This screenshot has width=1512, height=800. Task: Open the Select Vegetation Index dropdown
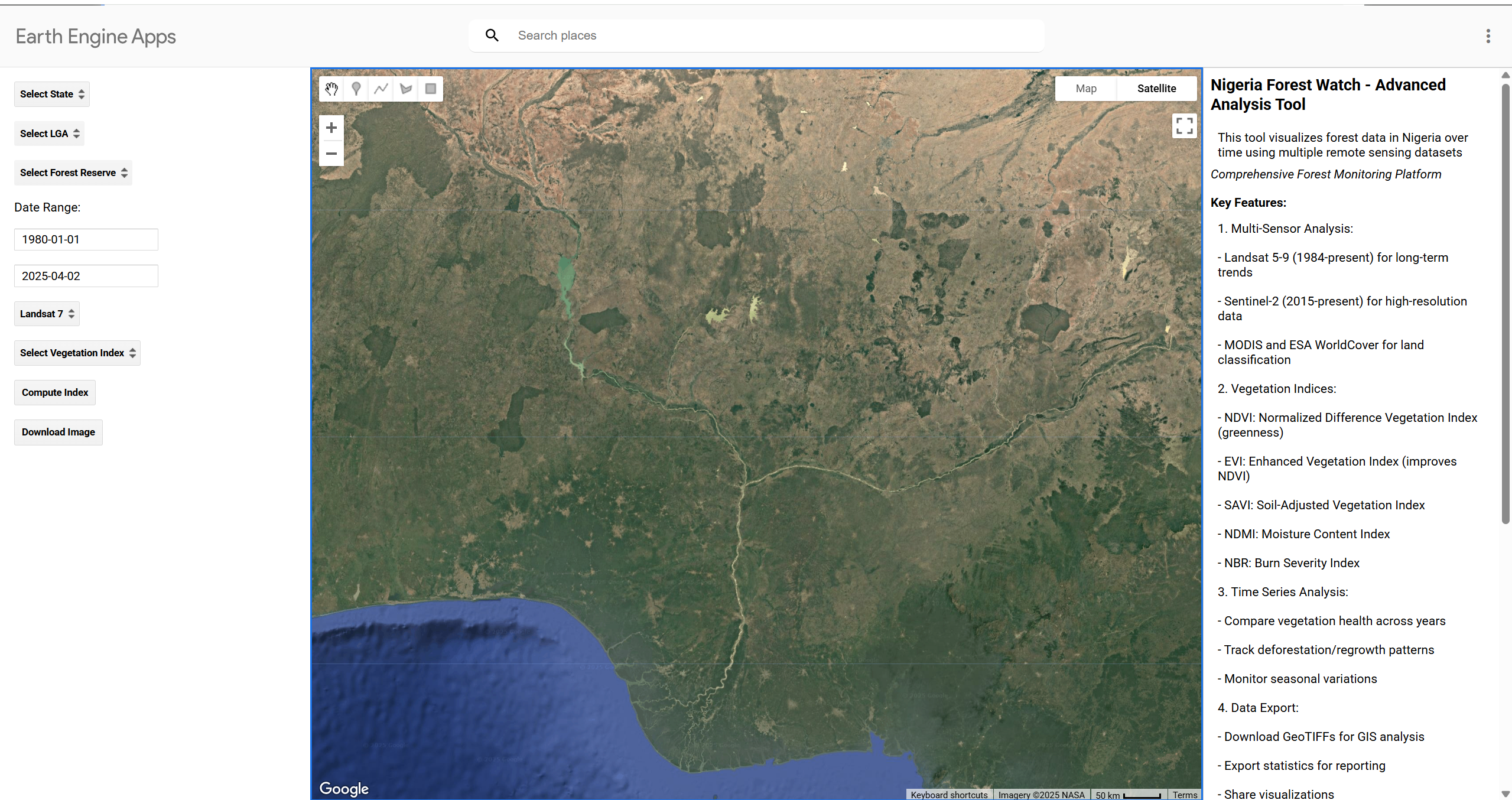coord(77,353)
